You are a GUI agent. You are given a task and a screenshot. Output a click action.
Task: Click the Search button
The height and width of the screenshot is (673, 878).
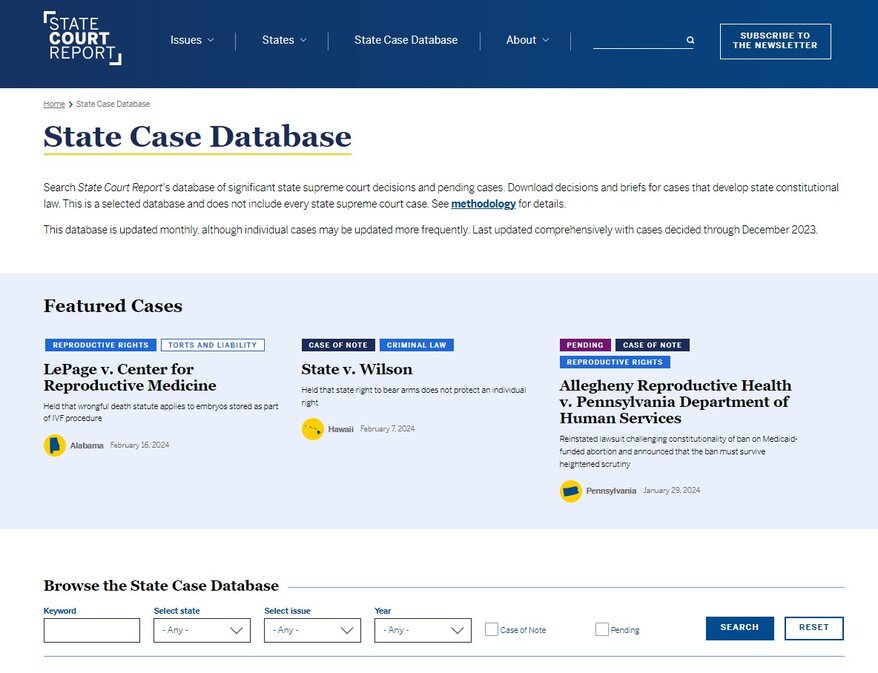pos(739,628)
